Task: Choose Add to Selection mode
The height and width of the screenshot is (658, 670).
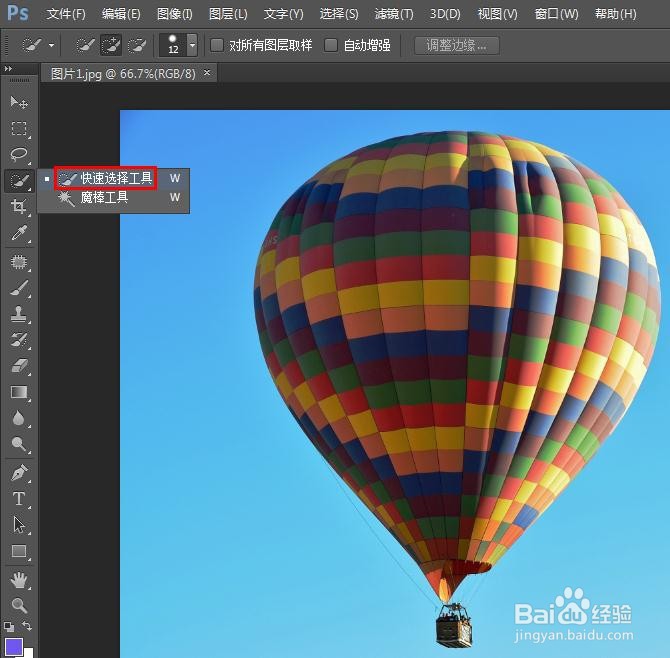Action: (x=111, y=45)
